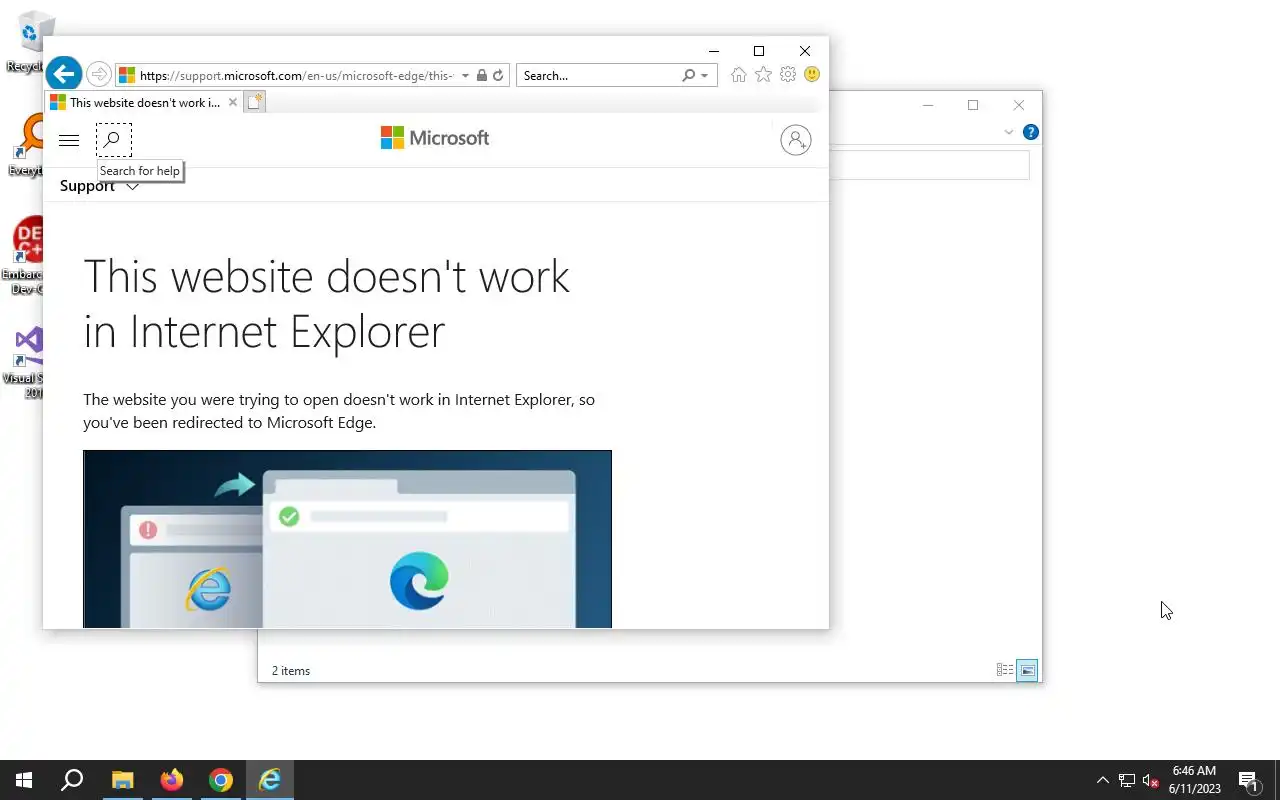Image resolution: width=1280 pixels, height=800 pixels.
Task: Open the address bar autocomplete dropdown
Action: tap(465, 76)
